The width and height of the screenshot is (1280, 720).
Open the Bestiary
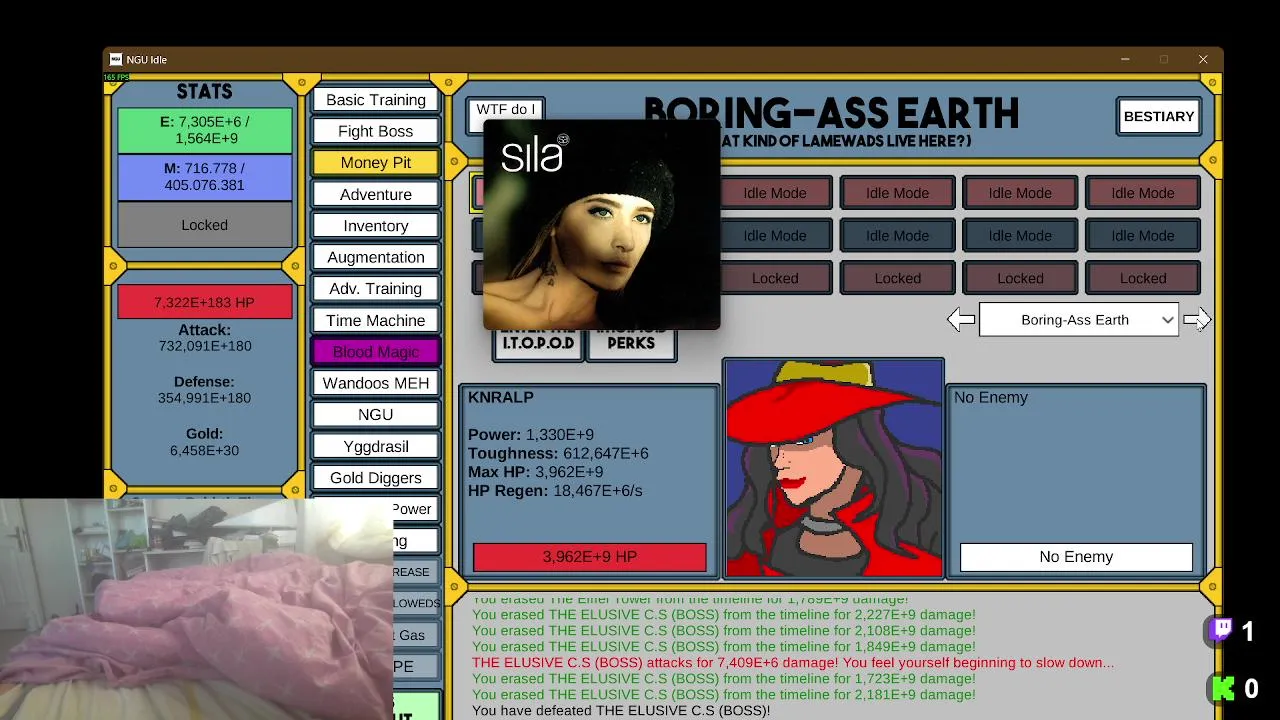tap(1159, 116)
